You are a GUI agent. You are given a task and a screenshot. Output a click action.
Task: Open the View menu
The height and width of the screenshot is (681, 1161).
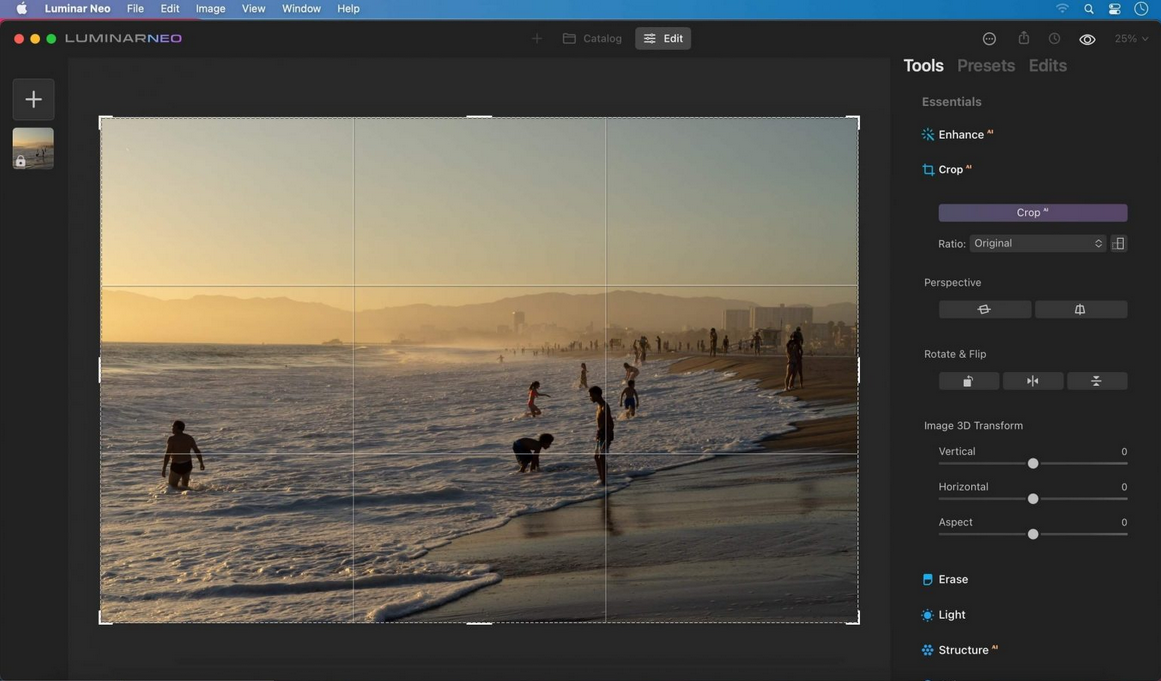pos(253,9)
